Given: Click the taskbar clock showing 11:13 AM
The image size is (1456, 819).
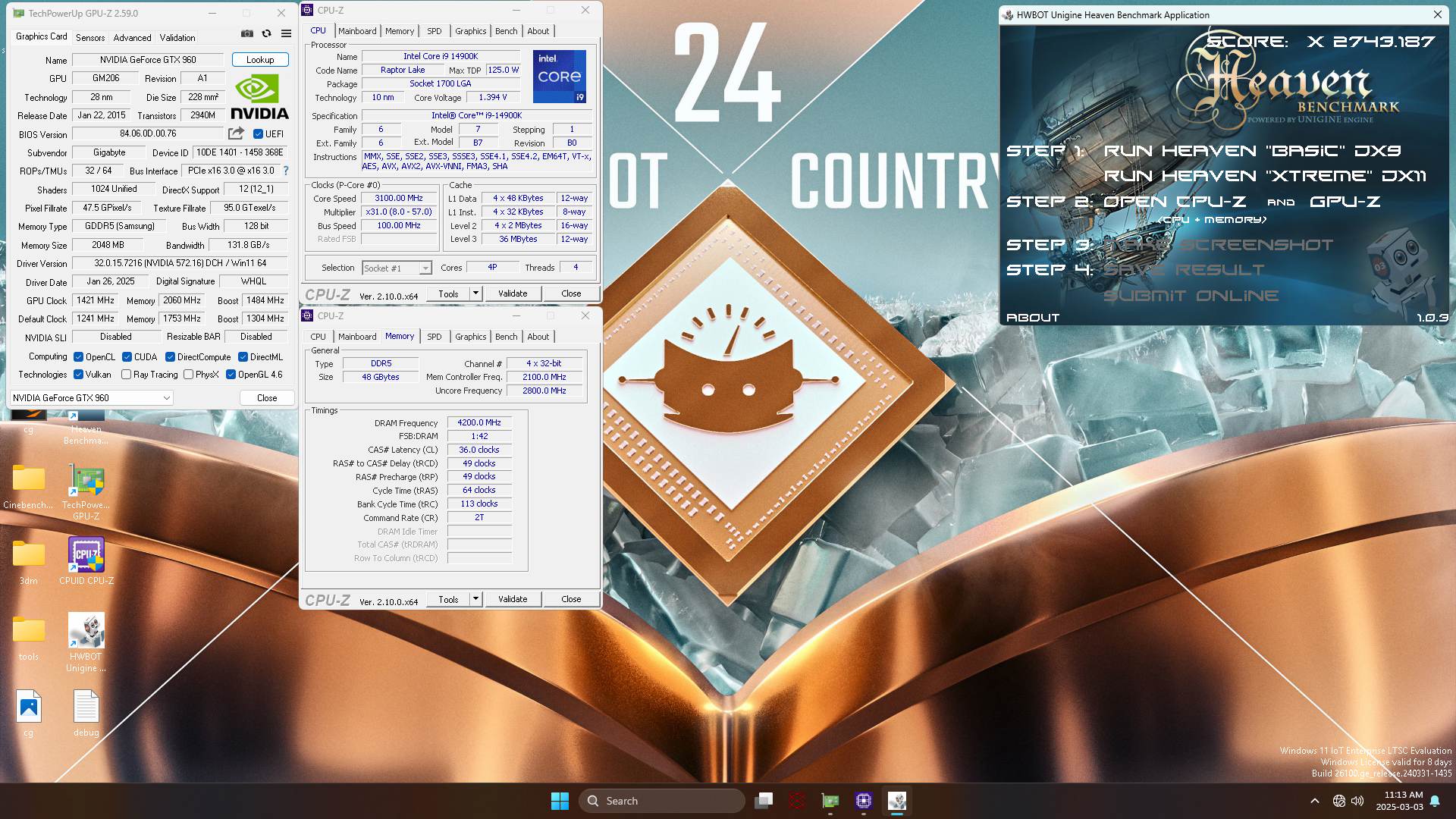Looking at the screenshot, I should (x=1399, y=801).
